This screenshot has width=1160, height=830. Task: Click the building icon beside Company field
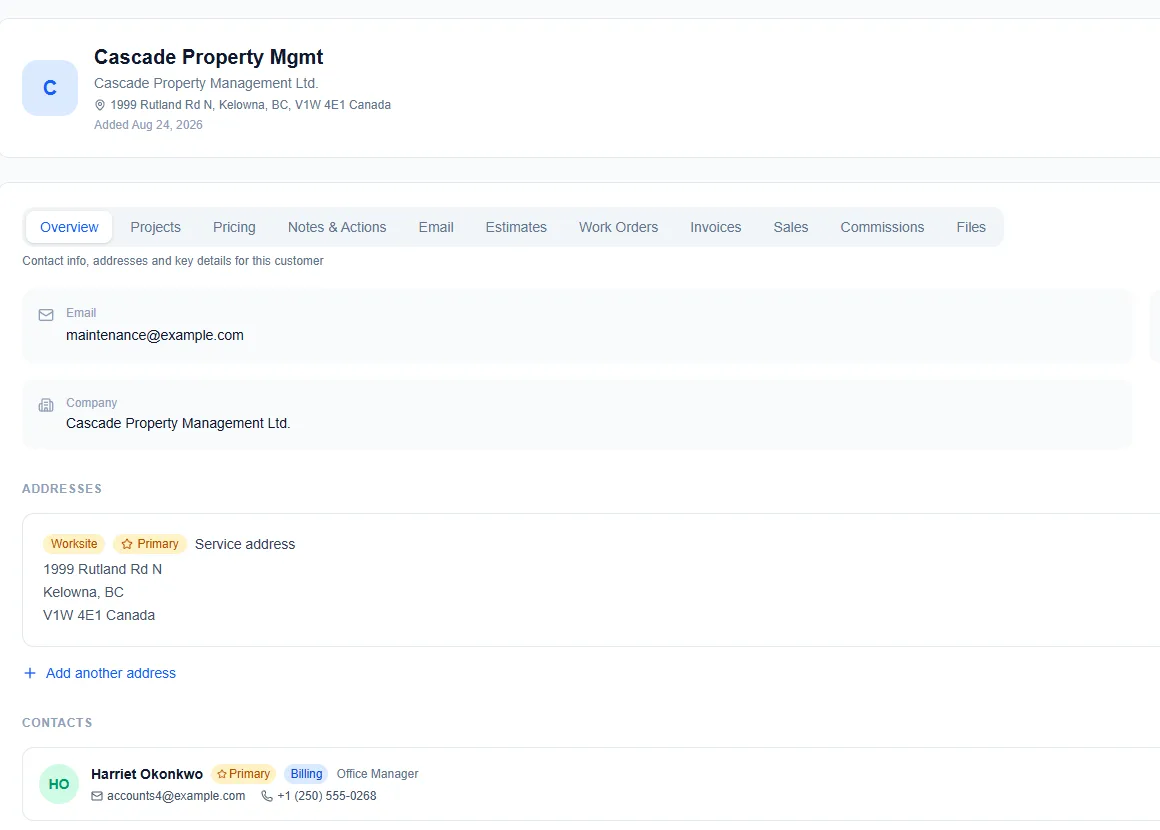tap(46, 405)
